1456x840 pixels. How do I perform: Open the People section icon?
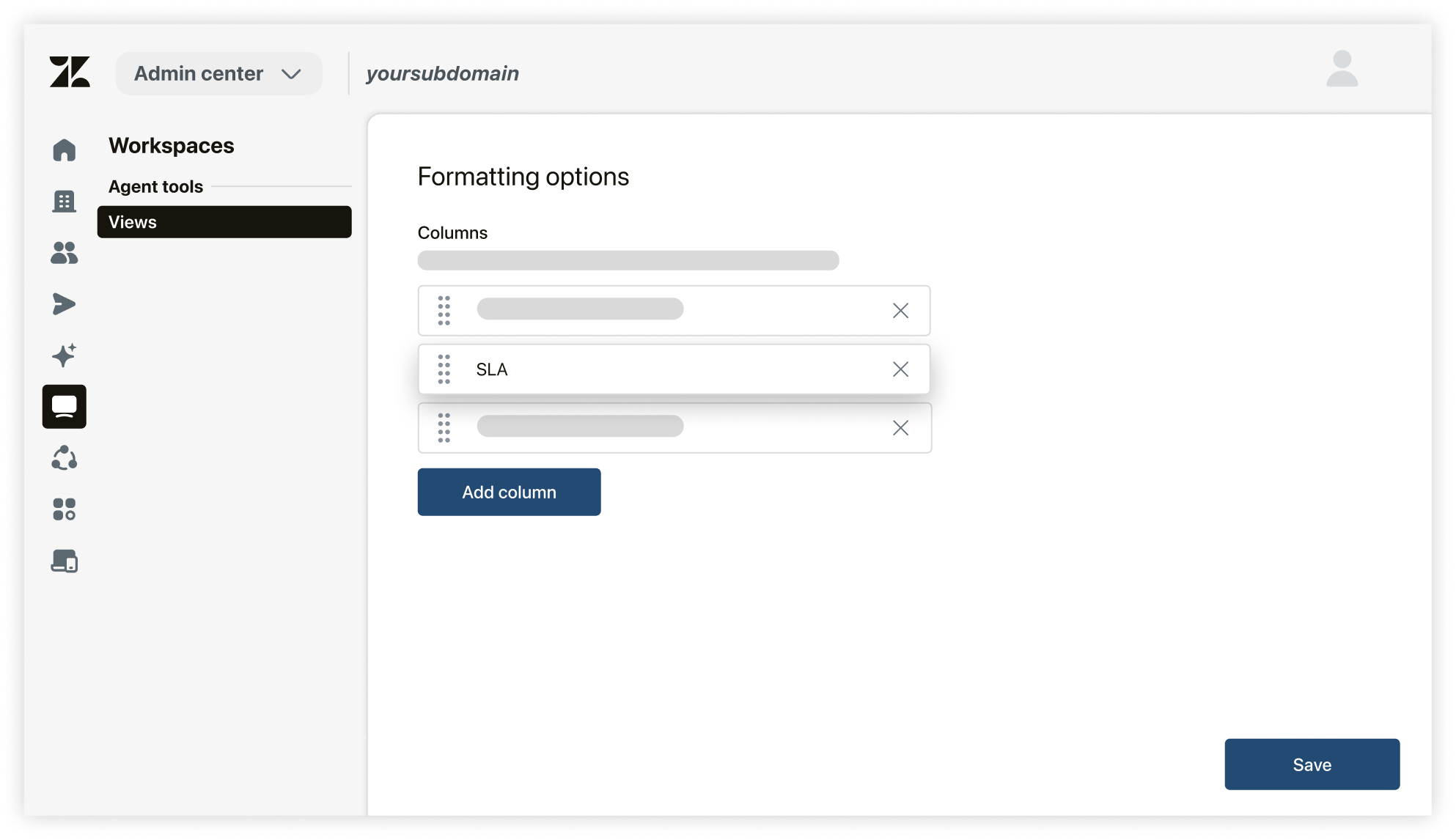[x=65, y=253]
